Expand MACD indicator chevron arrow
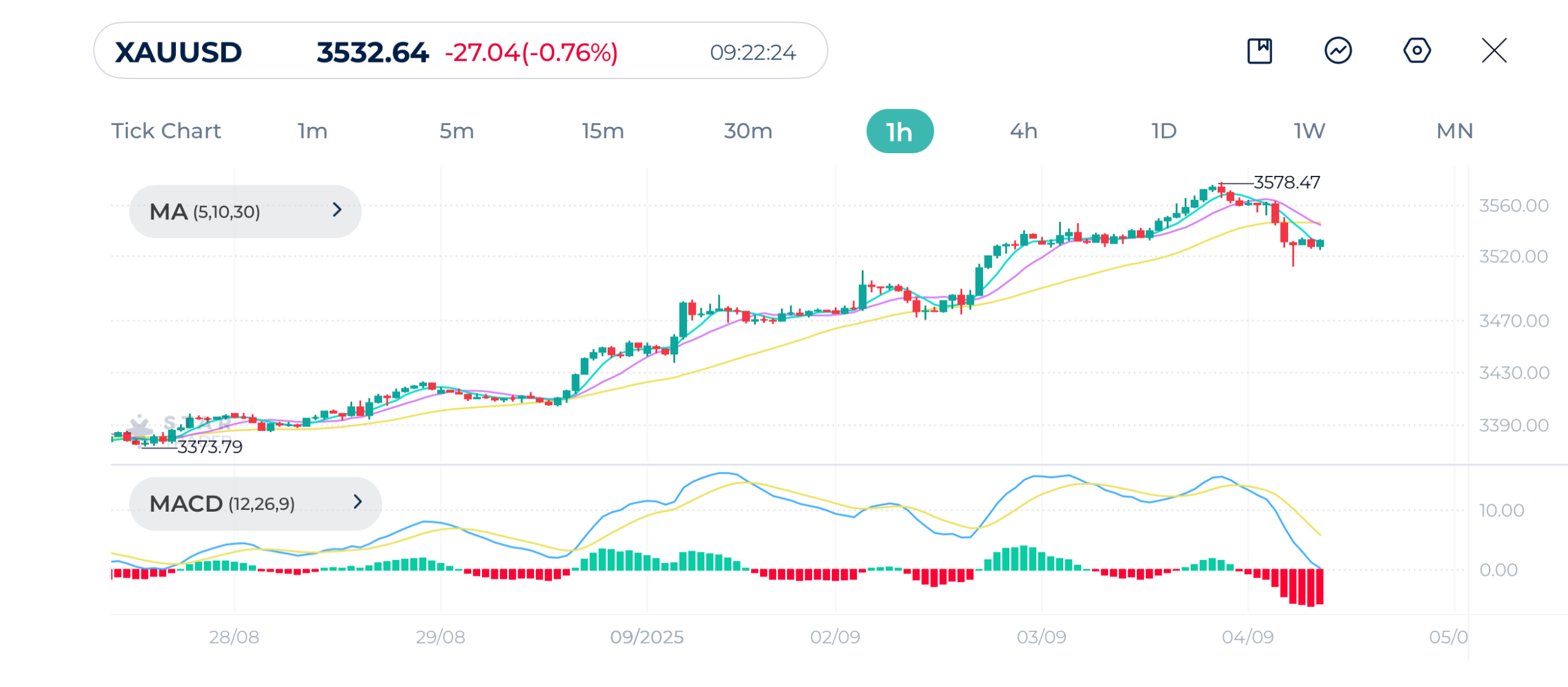Image resolution: width=1568 pixels, height=687 pixels. (x=358, y=503)
